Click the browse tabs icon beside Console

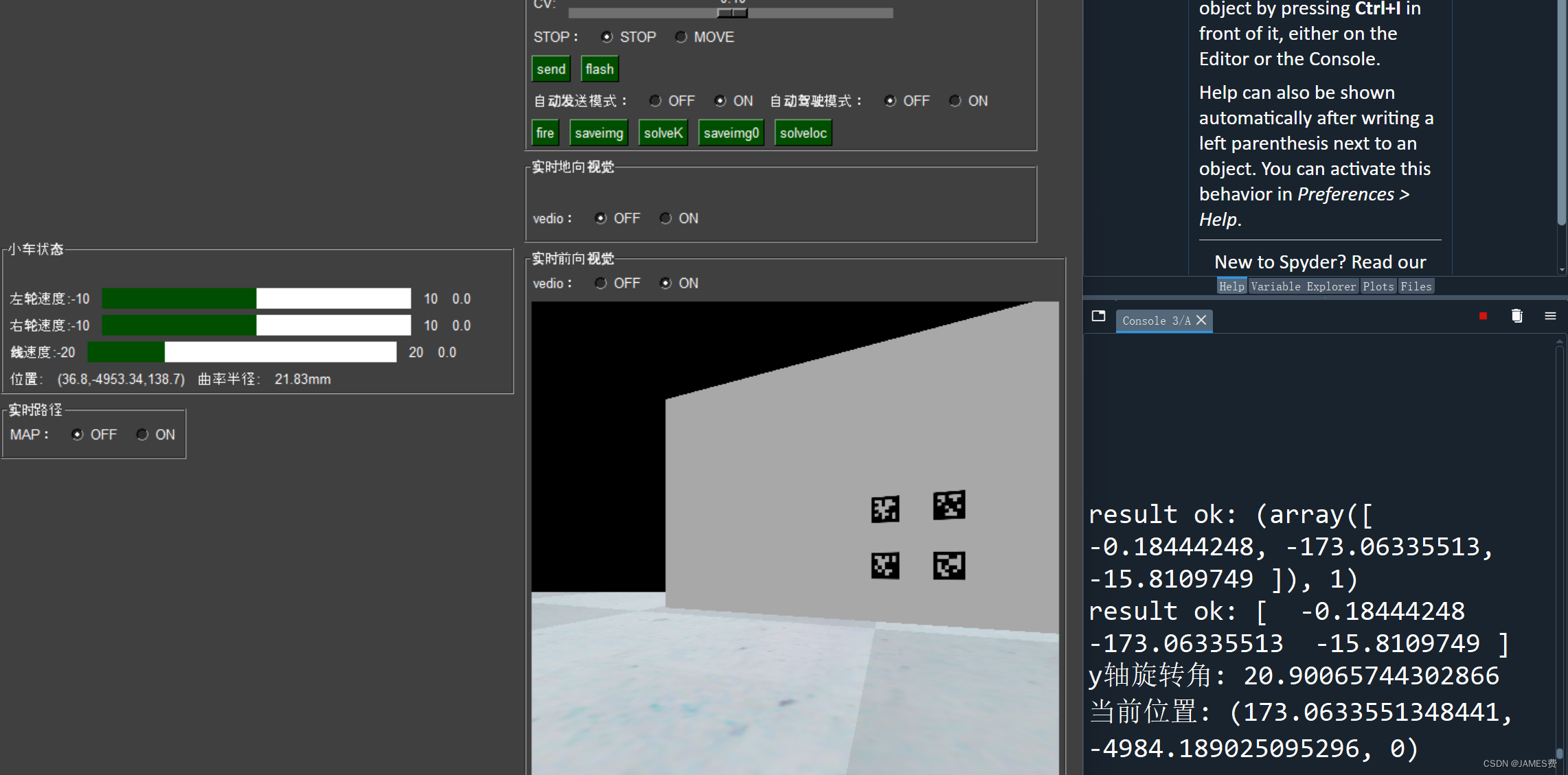pyautogui.click(x=1098, y=316)
